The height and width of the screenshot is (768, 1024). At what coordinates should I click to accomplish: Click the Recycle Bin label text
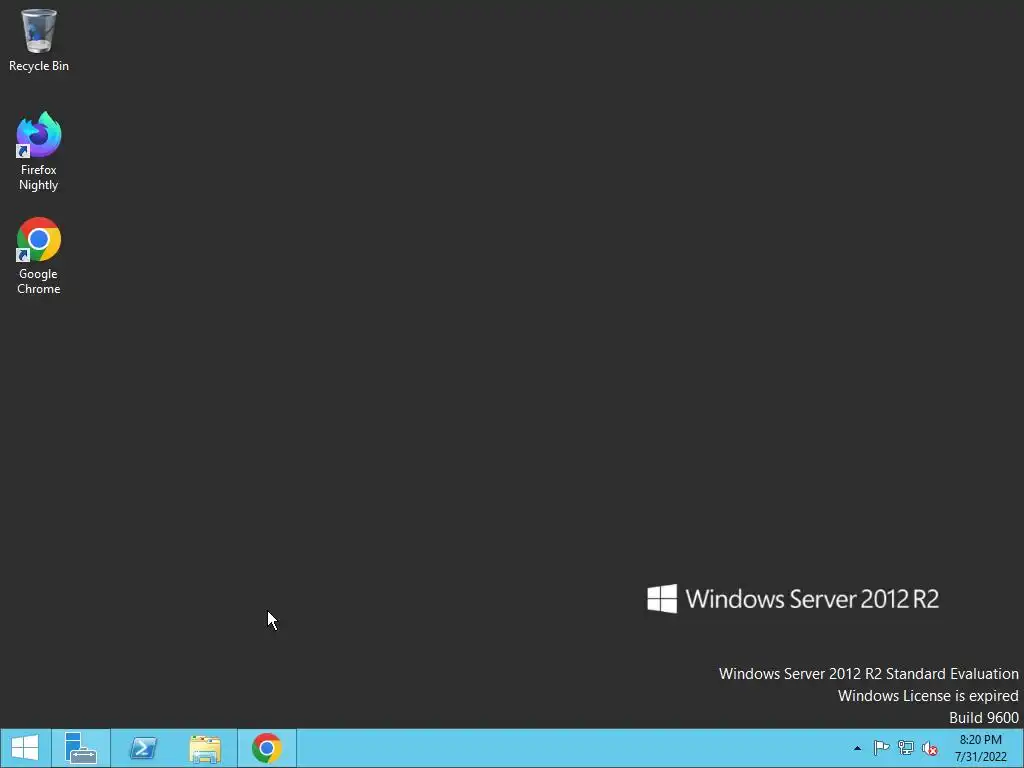(x=39, y=66)
